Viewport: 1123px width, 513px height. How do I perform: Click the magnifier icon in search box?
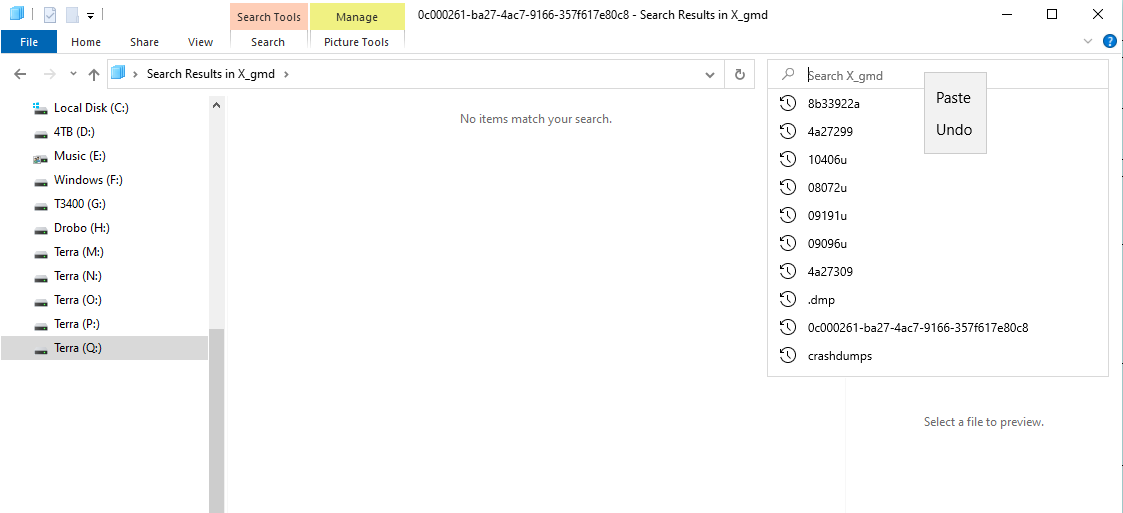pyautogui.click(x=789, y=74)
